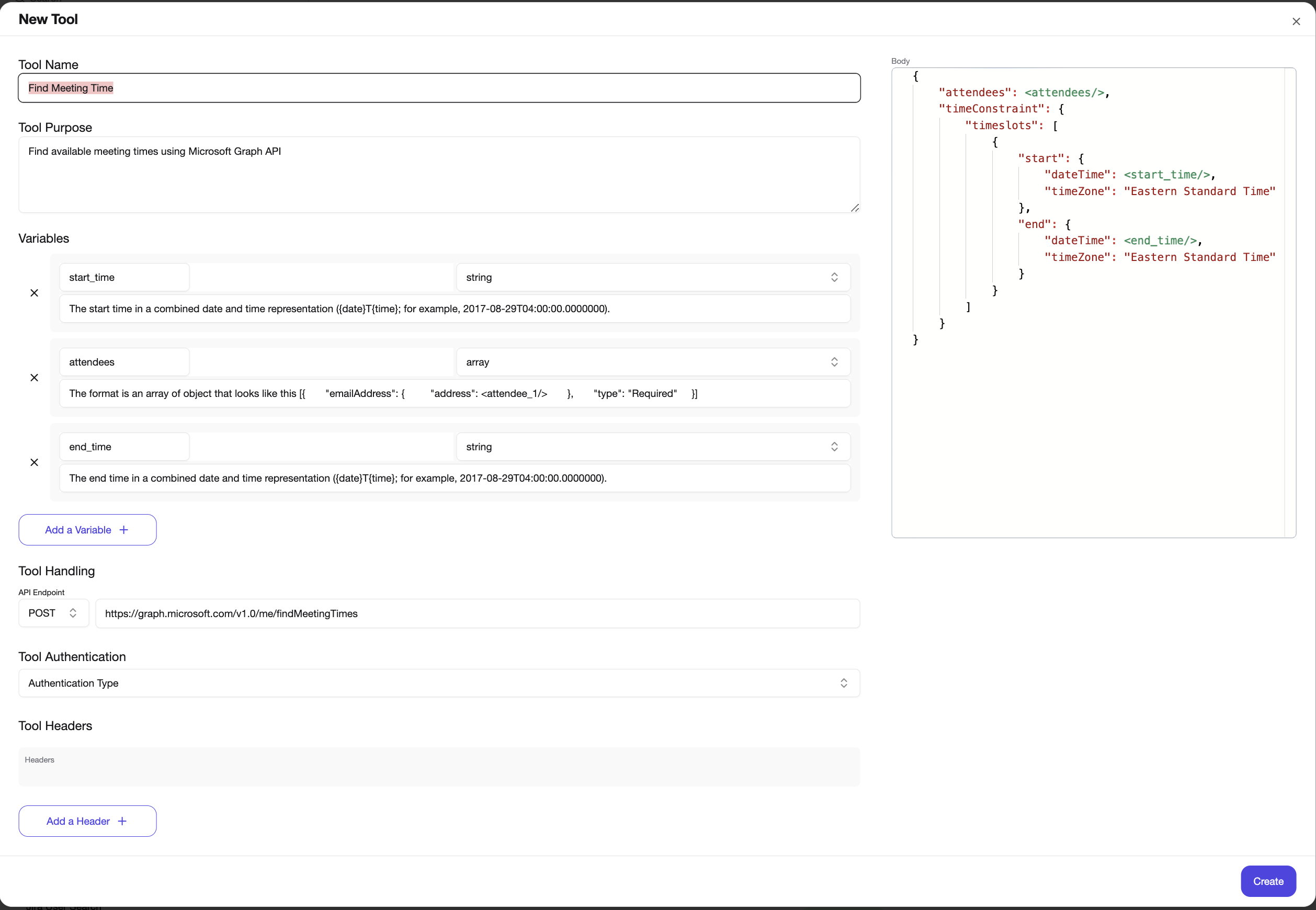This screenshot has width=1316, height=910.
Task: Open the Authentication Type dropdown
Action: click(x=439, y=683)
